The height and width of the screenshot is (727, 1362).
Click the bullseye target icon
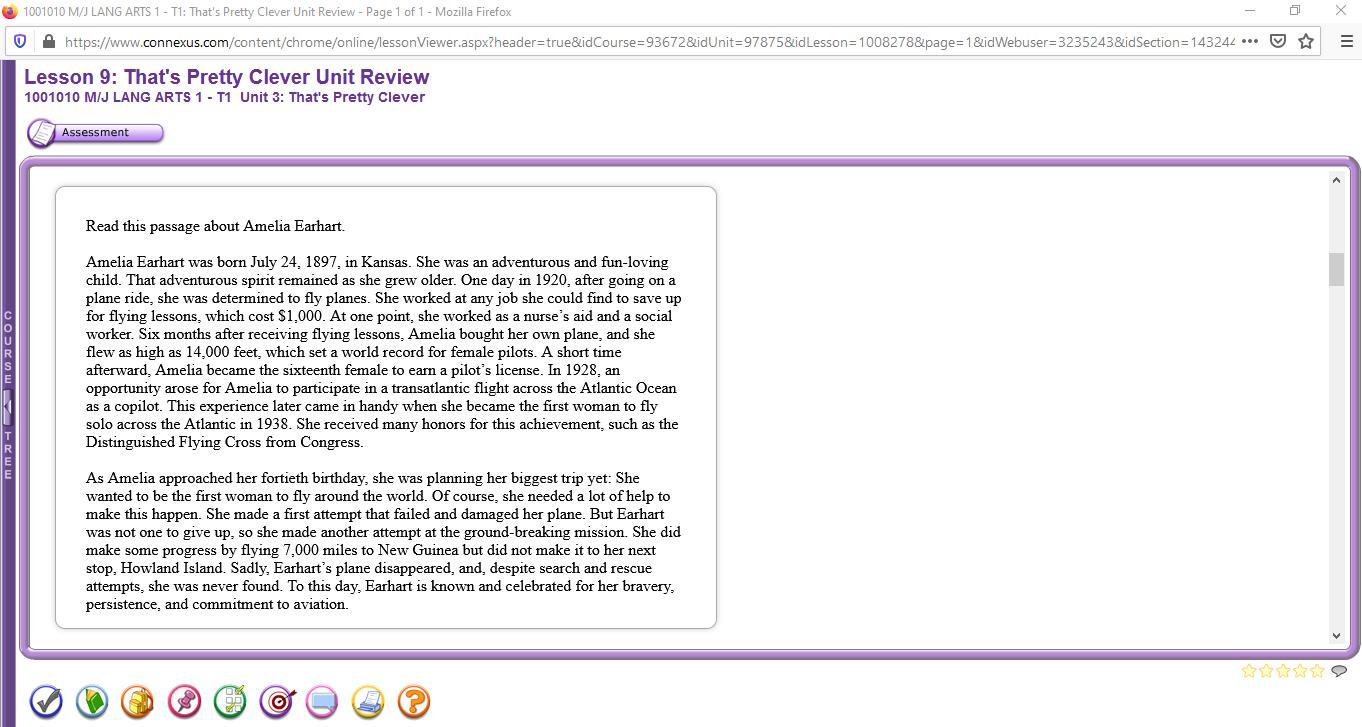(x=277, y=702)
